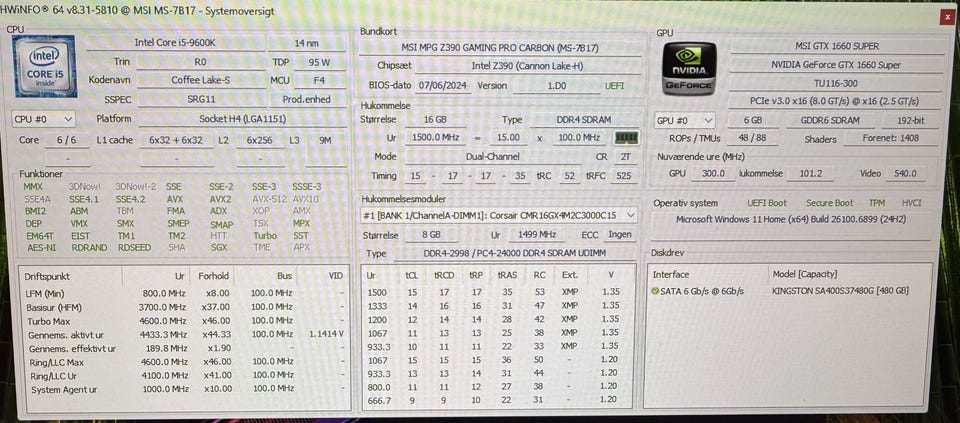Click the 6 / 6 core count

click(66, 140)
